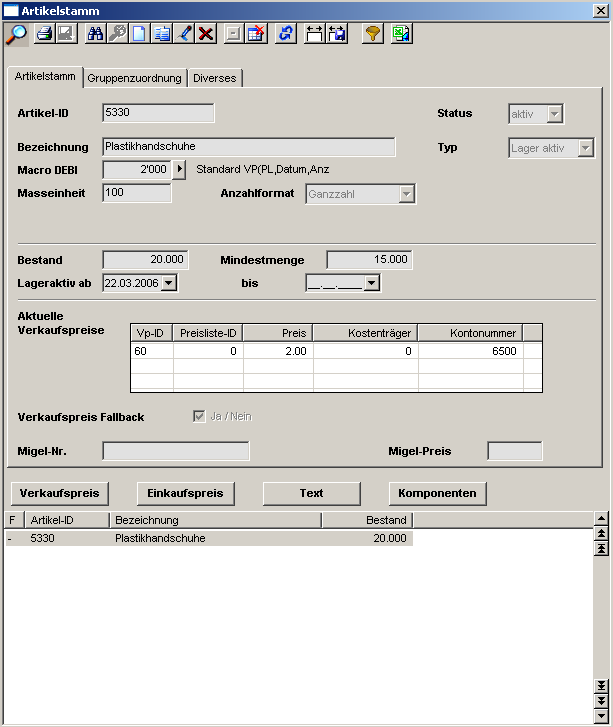Click the page up double-arrow button
The width and height of the screenshot is (613, 727).
[601, 533]
